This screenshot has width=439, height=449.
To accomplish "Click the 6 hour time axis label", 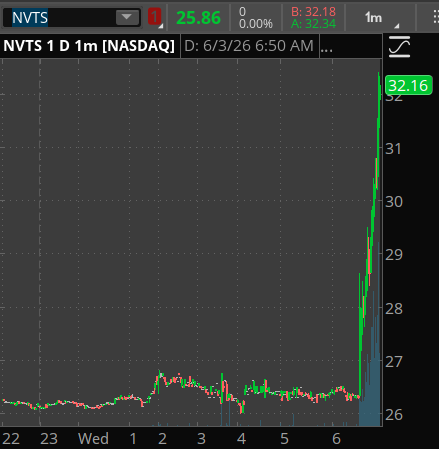I will (336, 439).
